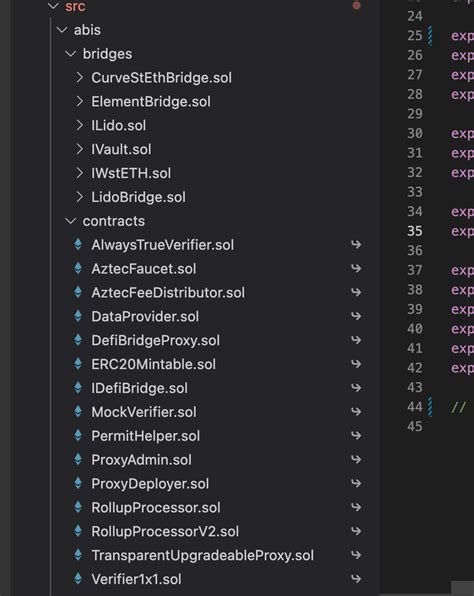Click line number 35 in editor gutter
The height and width of the screenshot is (596, 474).
click(x=415, y=231)
